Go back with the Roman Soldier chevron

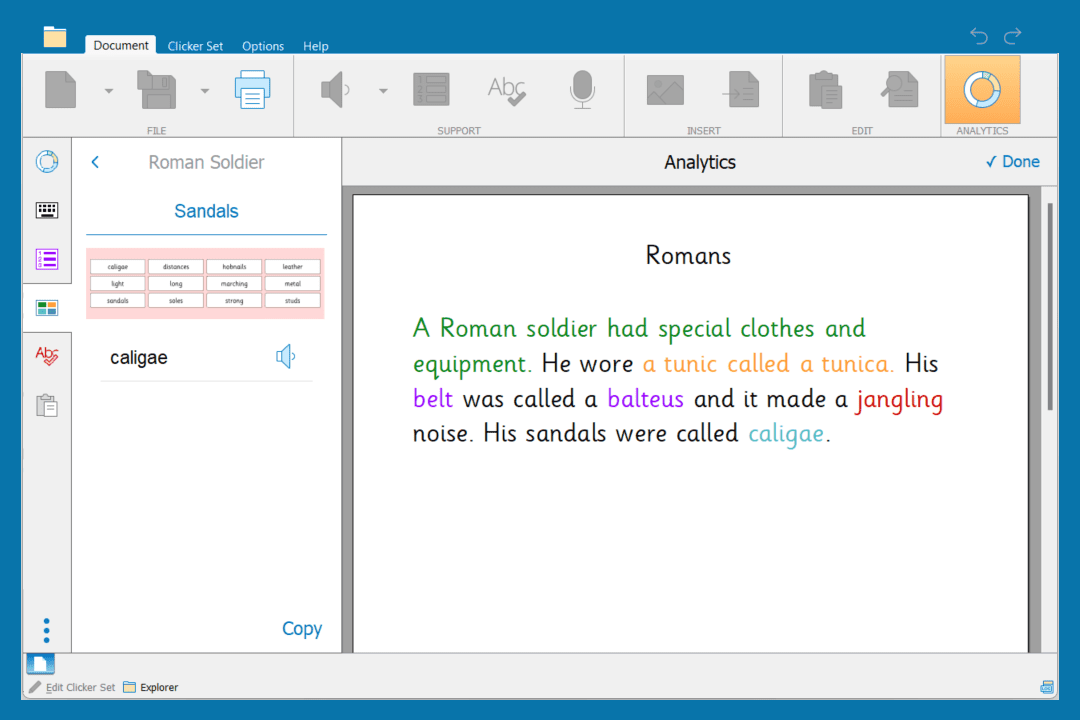point(95,162)
